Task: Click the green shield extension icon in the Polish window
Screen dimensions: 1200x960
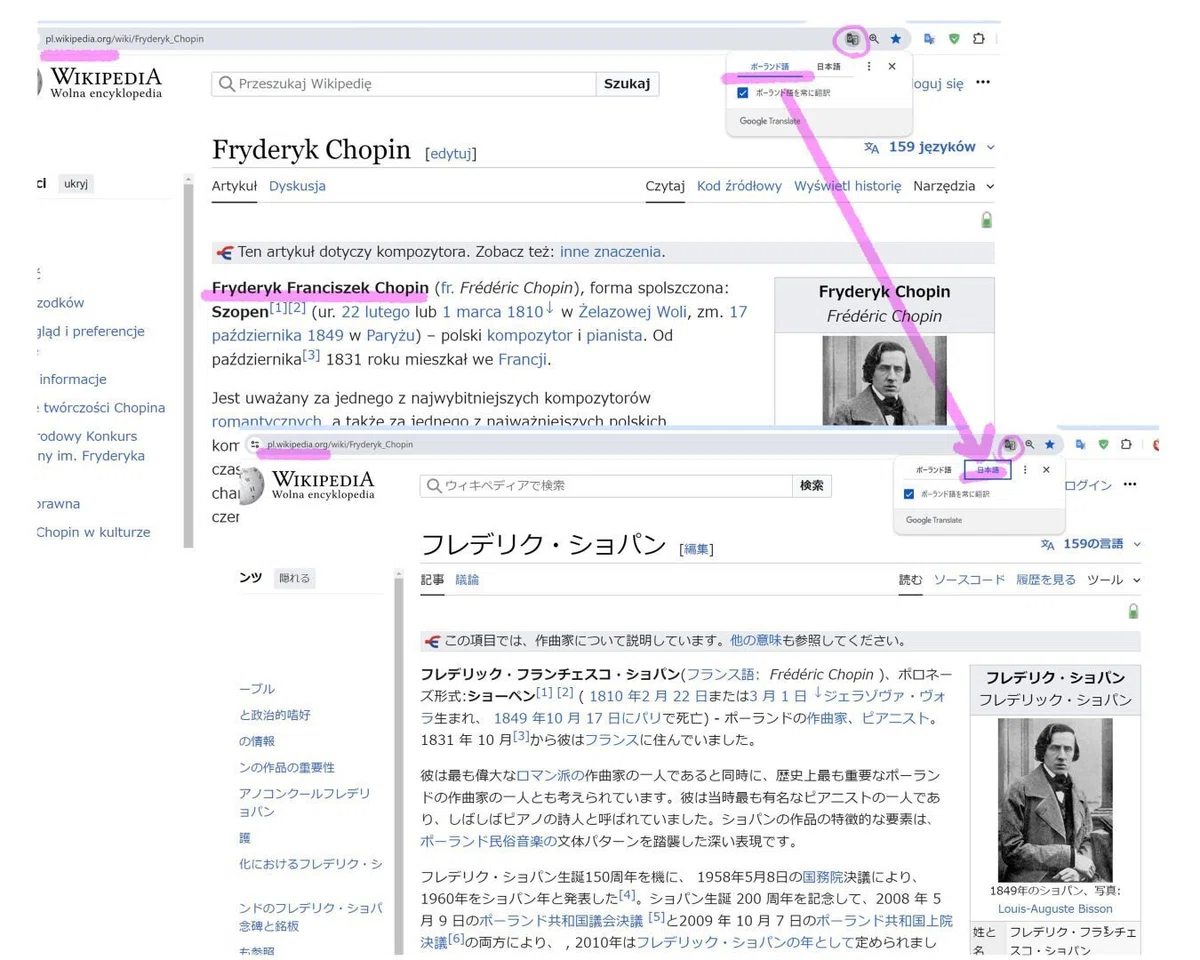Action: point(954,39)
